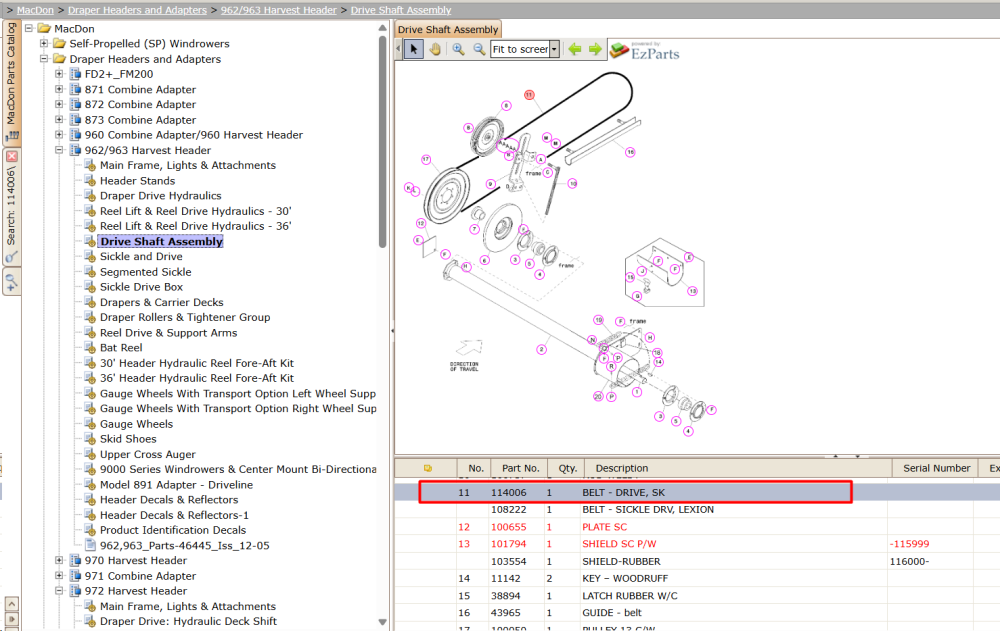The image size is (1000, 631).
Task: Open Product Identification Decals tree item
Action: click(173, 530)
